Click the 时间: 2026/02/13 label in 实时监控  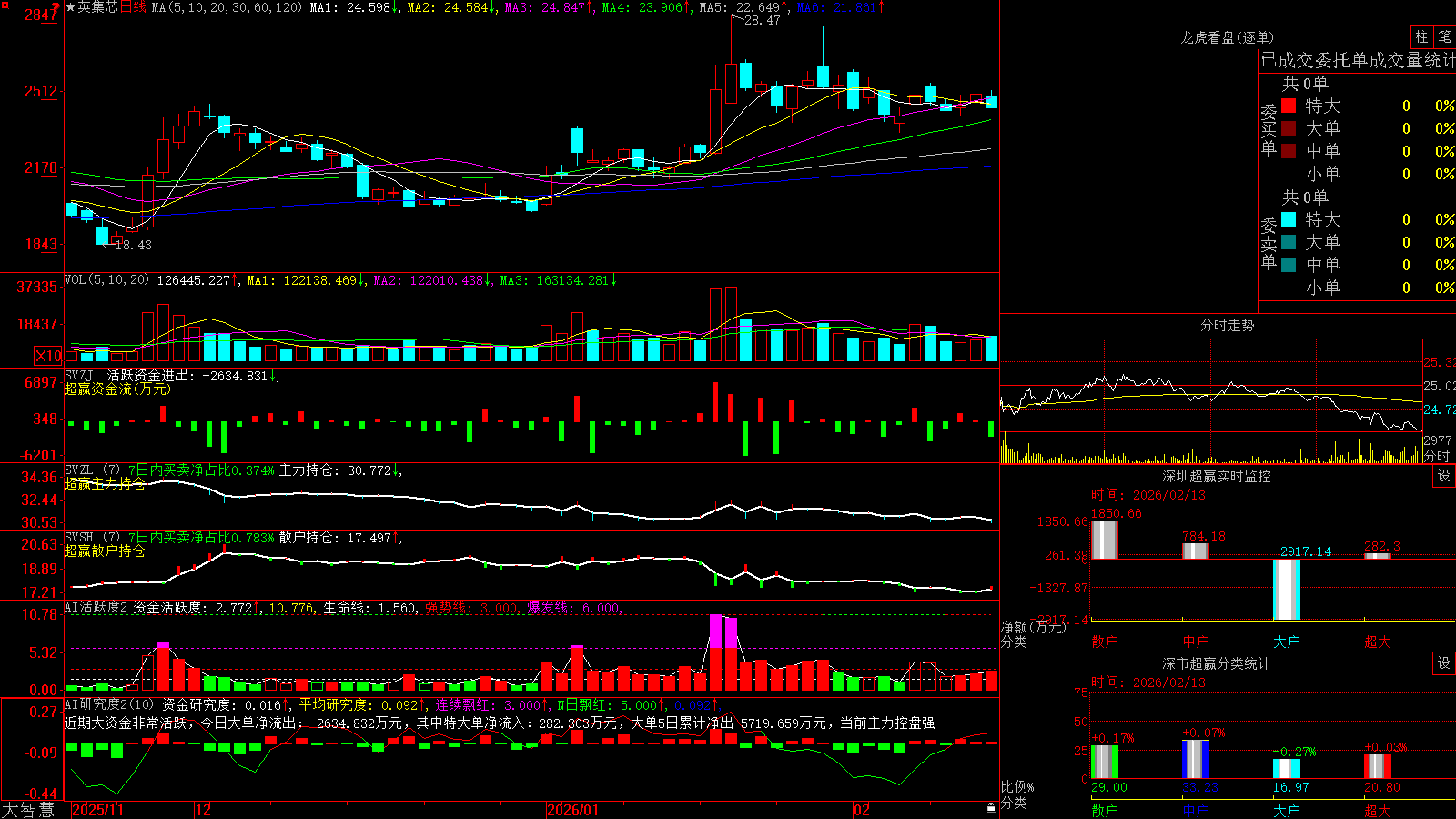click(1148, 495)
